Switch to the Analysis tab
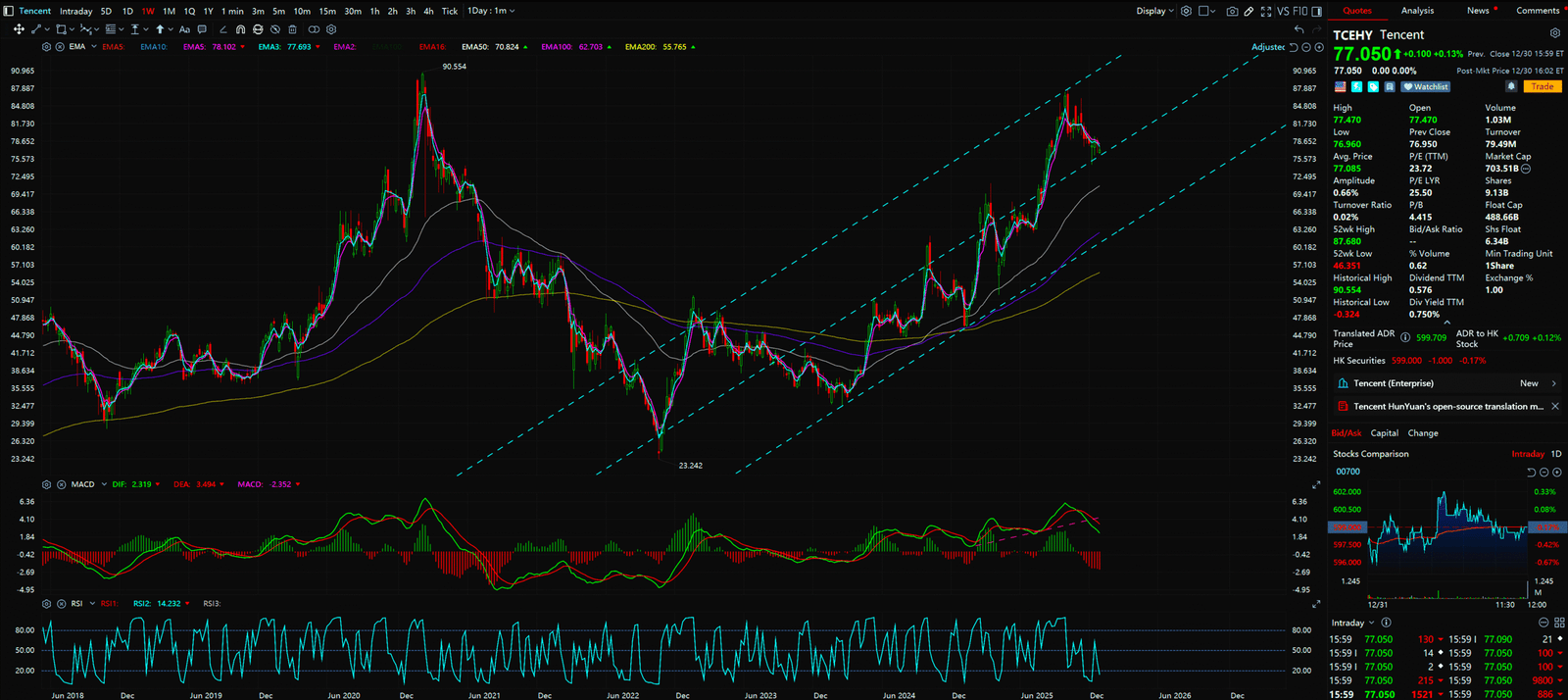The width and height of the screenshot is (1568, 700). coord(1417,11)
